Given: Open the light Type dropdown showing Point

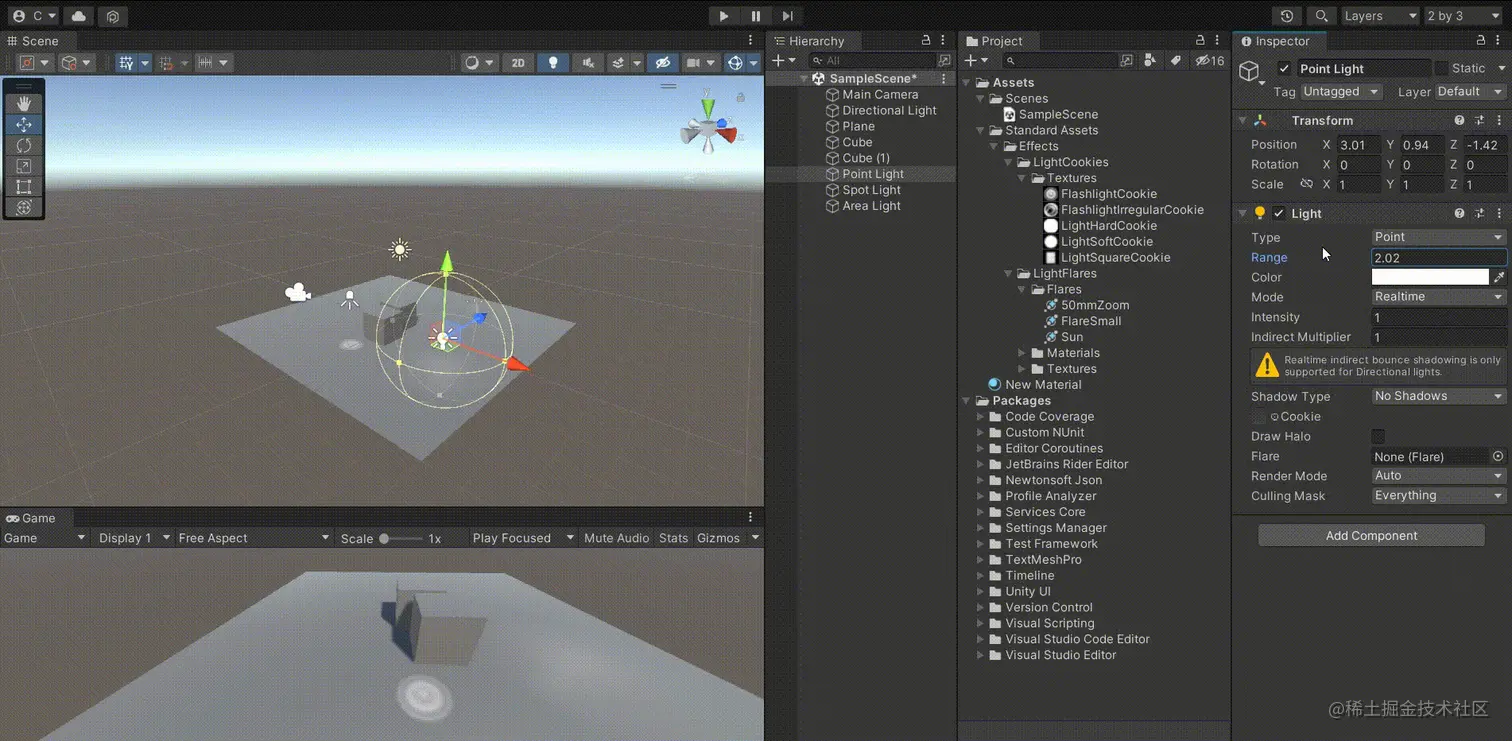Looking at the screenshot, I should (x=1437, y=237).
